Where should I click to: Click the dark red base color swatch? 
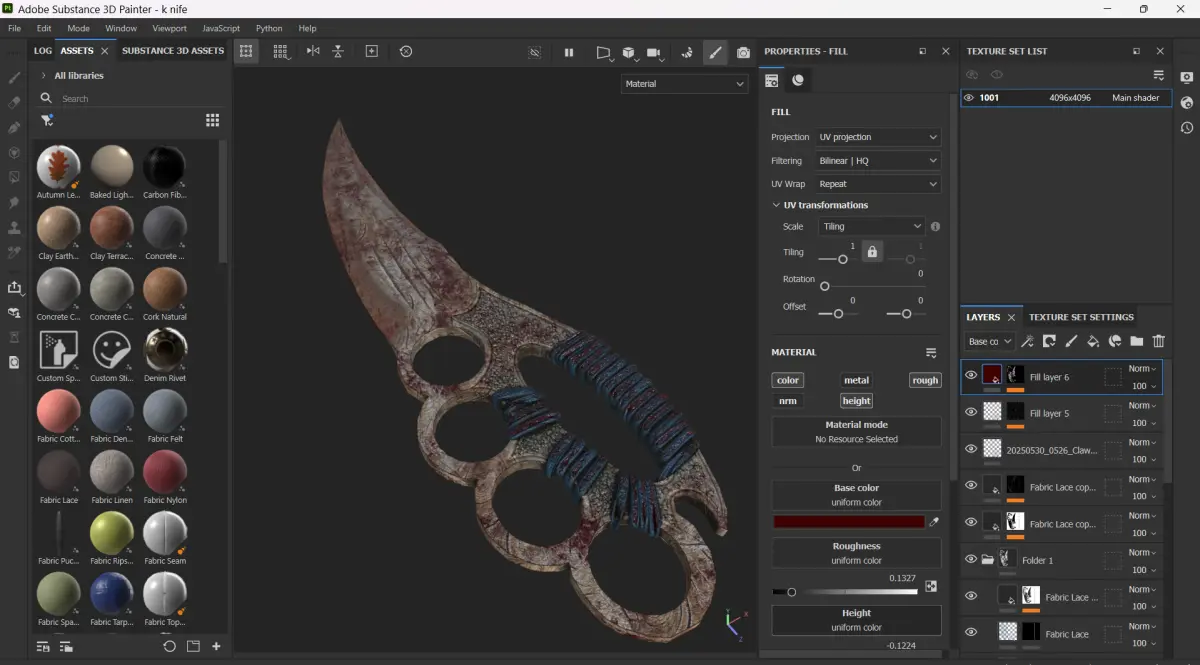(x=848, y=522)
